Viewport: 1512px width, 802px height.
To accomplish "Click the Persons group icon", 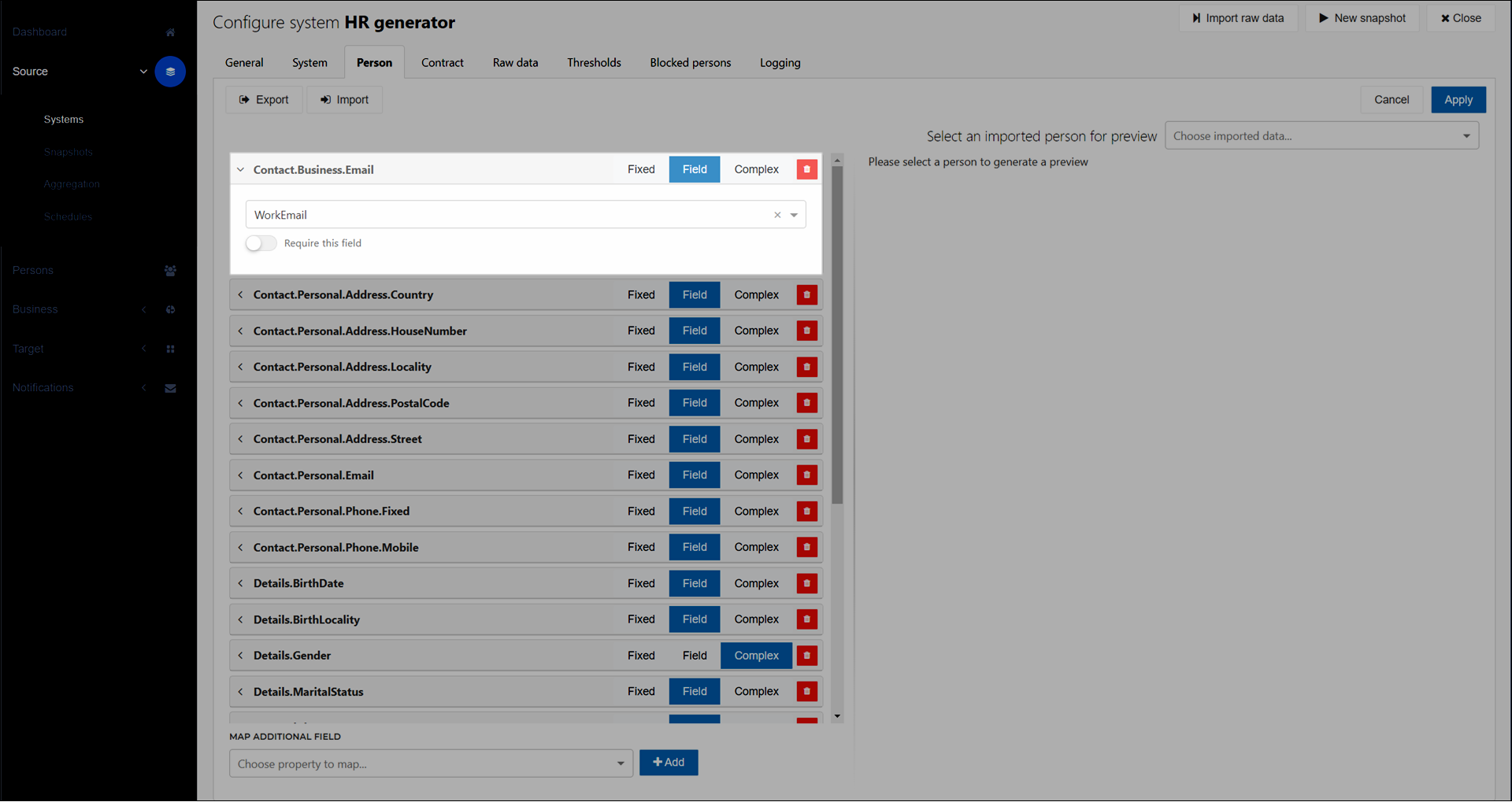I will (170, 271).
